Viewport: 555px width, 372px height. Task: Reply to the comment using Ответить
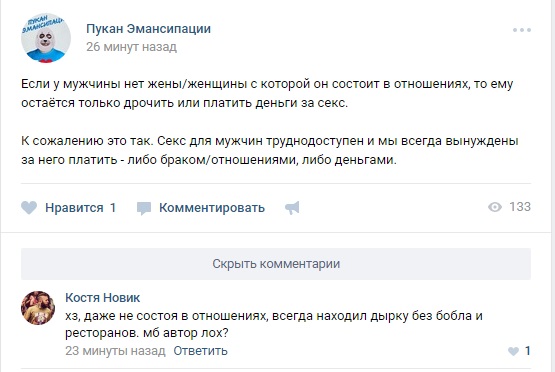pyautogui.click(x=200, y=351)
